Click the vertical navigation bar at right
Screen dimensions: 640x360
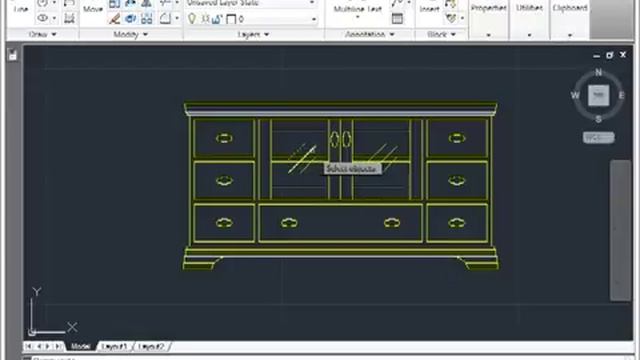[620, 231]
